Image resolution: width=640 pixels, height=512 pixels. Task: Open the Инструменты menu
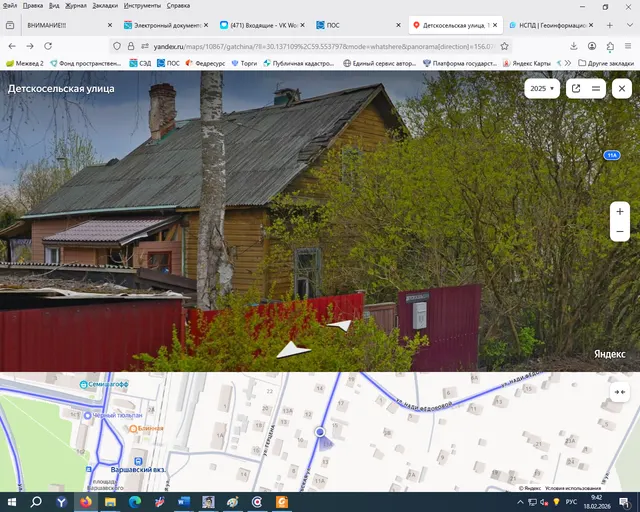pos(142,6)
